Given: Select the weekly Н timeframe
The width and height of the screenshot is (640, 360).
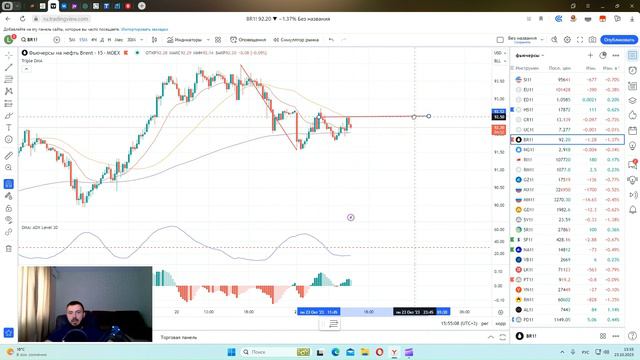Looking at the screenshot, I should (x=109, y=40).
